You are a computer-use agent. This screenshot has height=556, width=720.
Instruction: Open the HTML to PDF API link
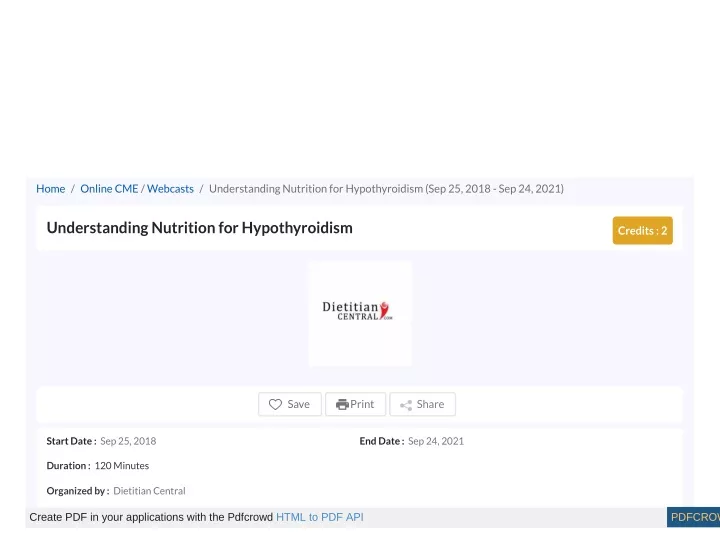320,517
